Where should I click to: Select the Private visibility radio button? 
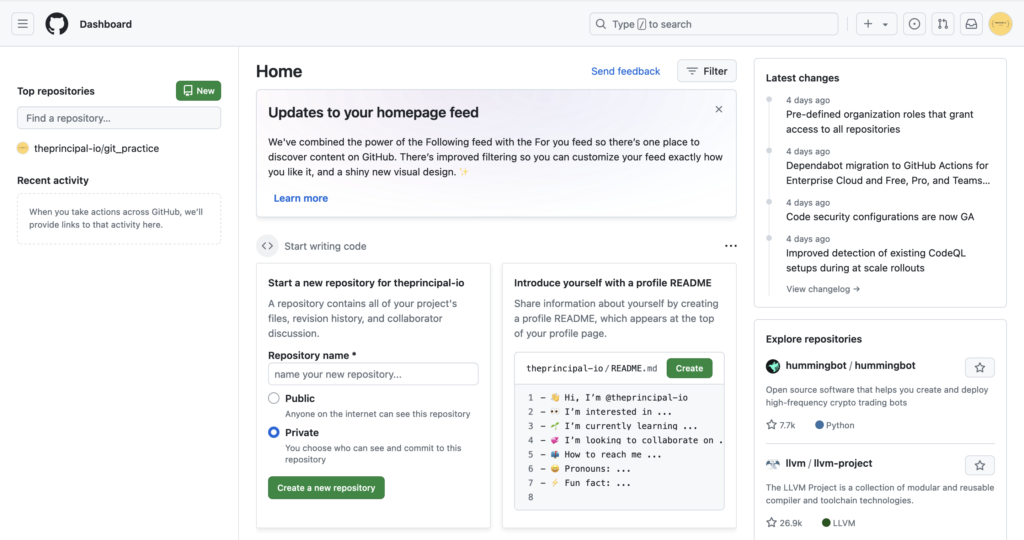click(274, 432)
